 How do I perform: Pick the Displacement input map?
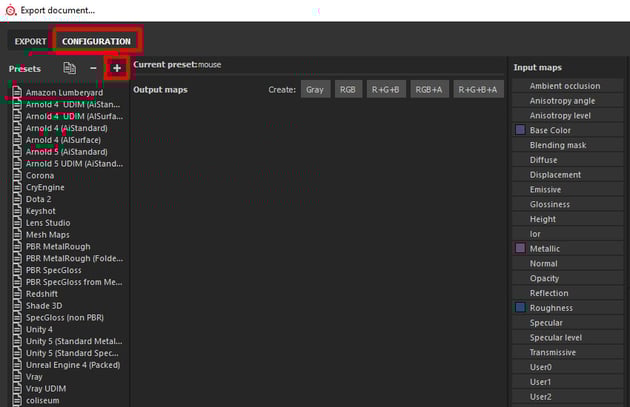pos(568,175)
